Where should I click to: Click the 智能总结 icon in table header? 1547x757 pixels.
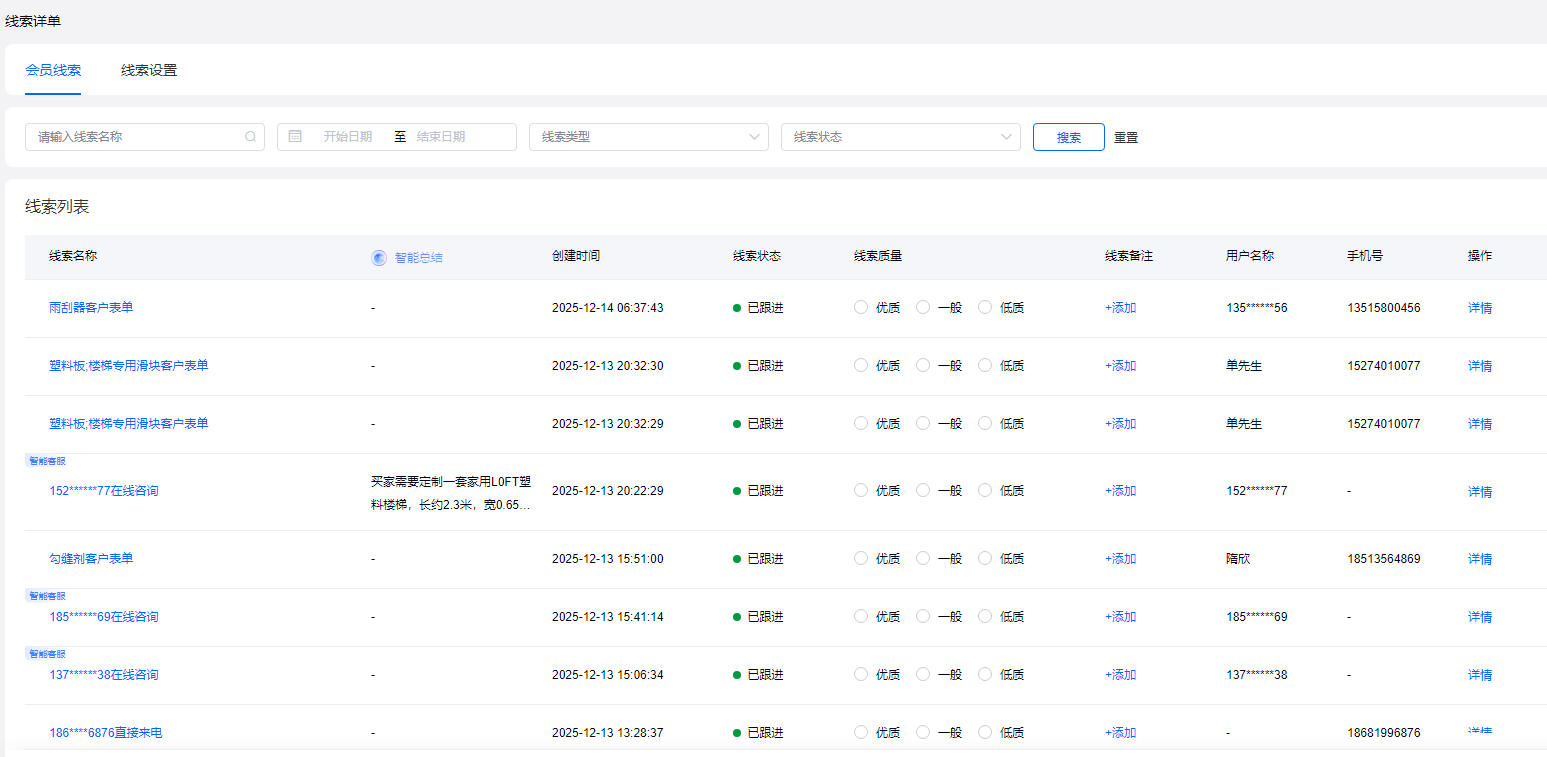379,257
